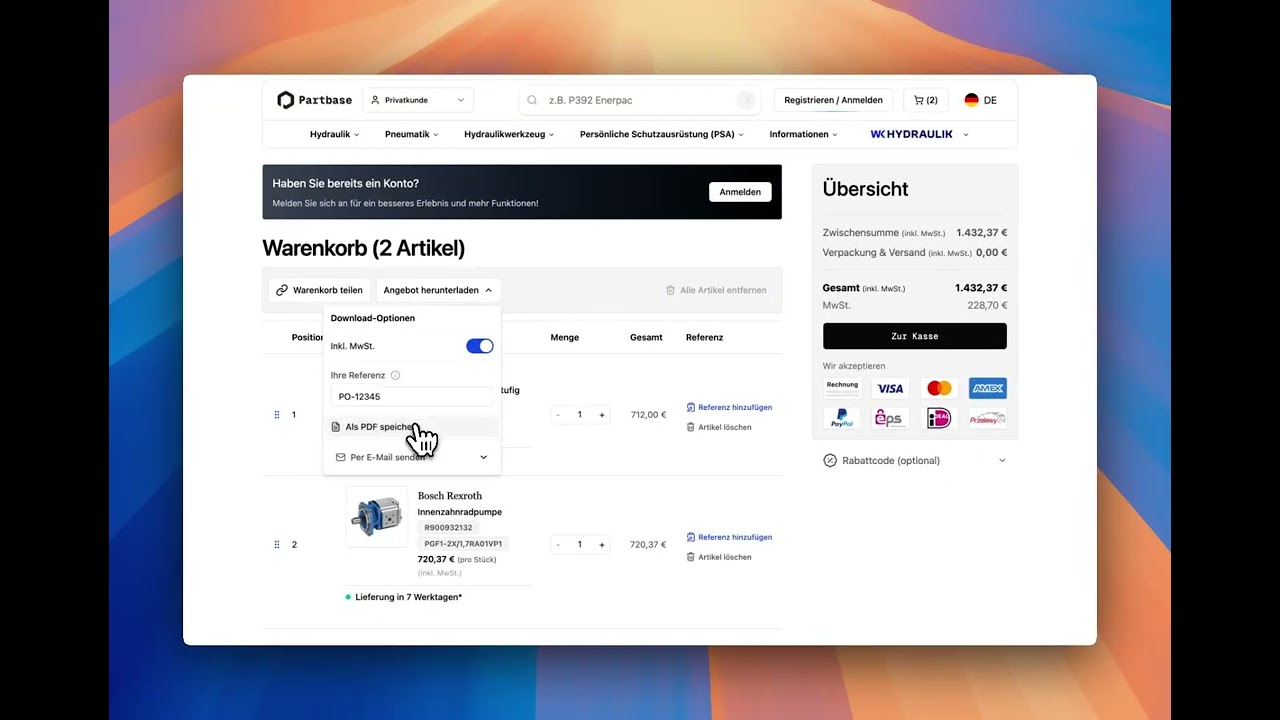Click the Anmelden button in the banner

click(740, 192)
